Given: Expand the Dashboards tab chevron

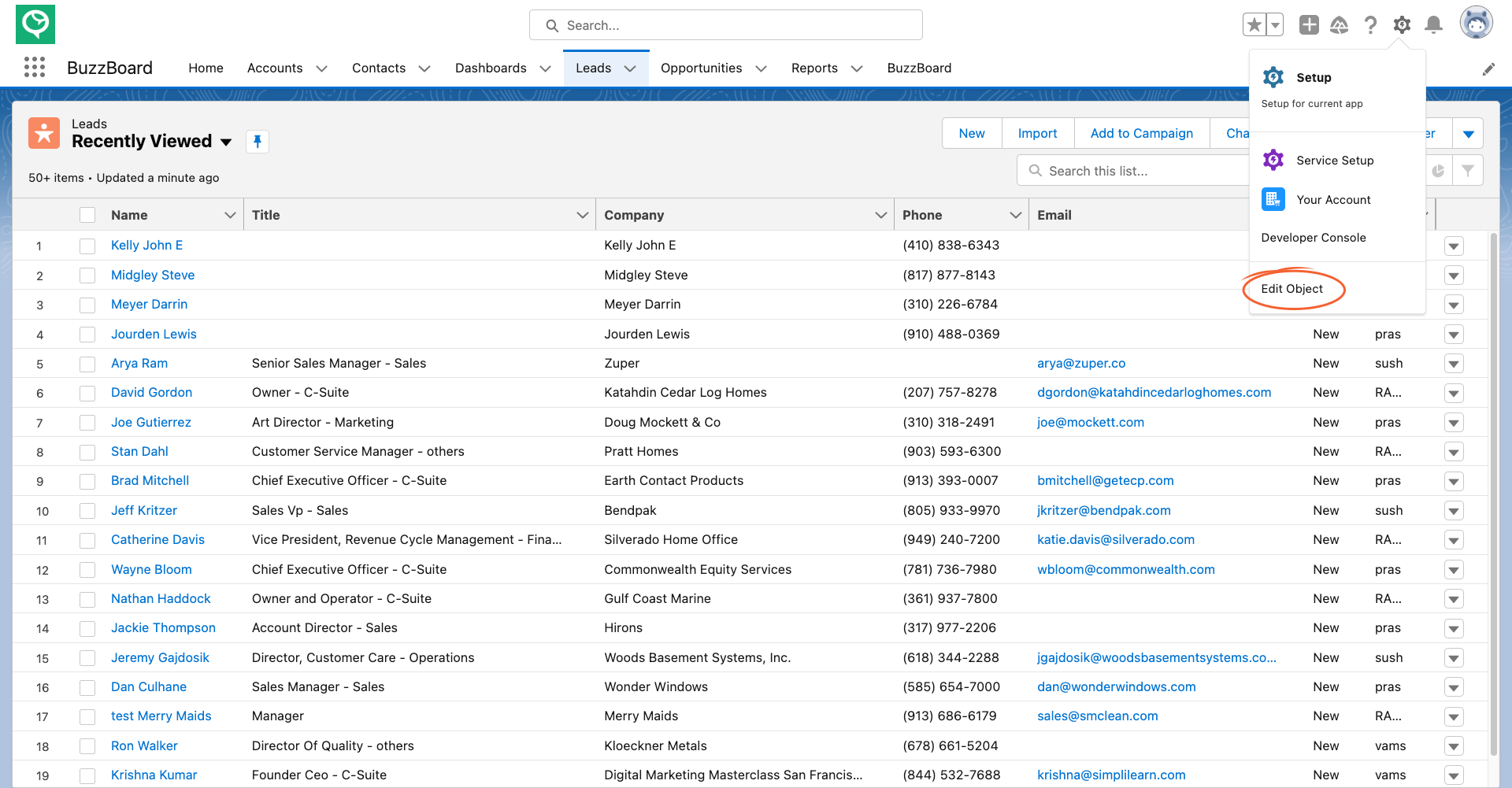Looking at the screenshot, I should pyautogui.click(x=545, y=68).
